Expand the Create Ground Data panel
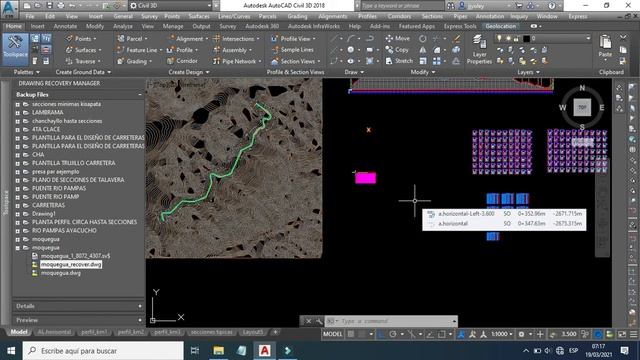This screenshot has width=640, height=360. [83, 72]
